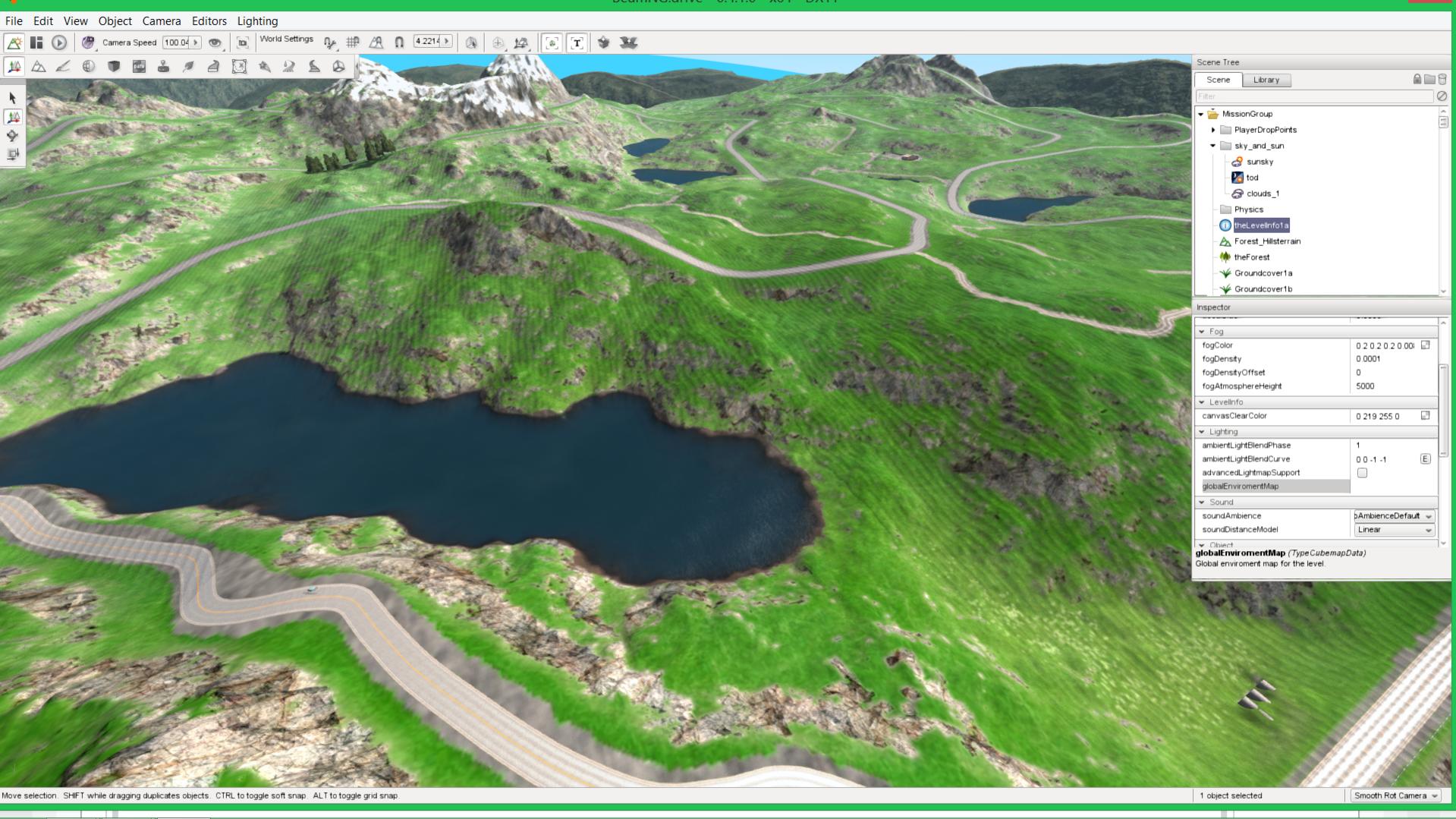The width and height of the screenshot is (1456, 819).
Task: Toggle the snap-to-terrain icon
Action: pos(376,43)
